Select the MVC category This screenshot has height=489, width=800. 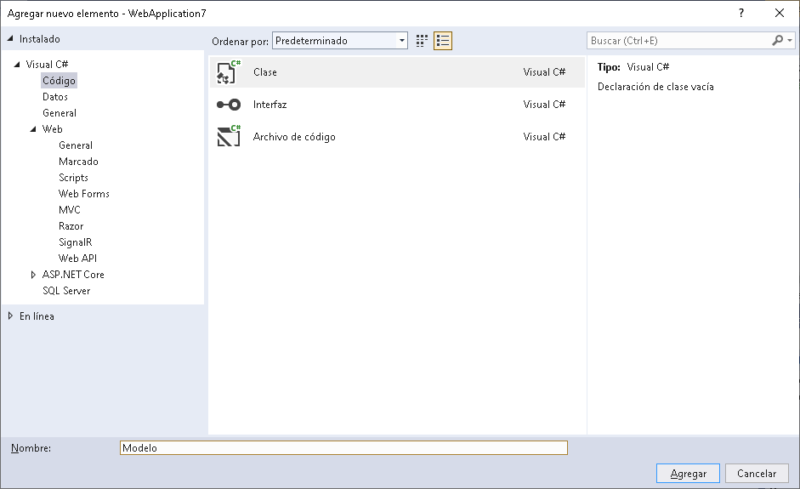point(69,210)
